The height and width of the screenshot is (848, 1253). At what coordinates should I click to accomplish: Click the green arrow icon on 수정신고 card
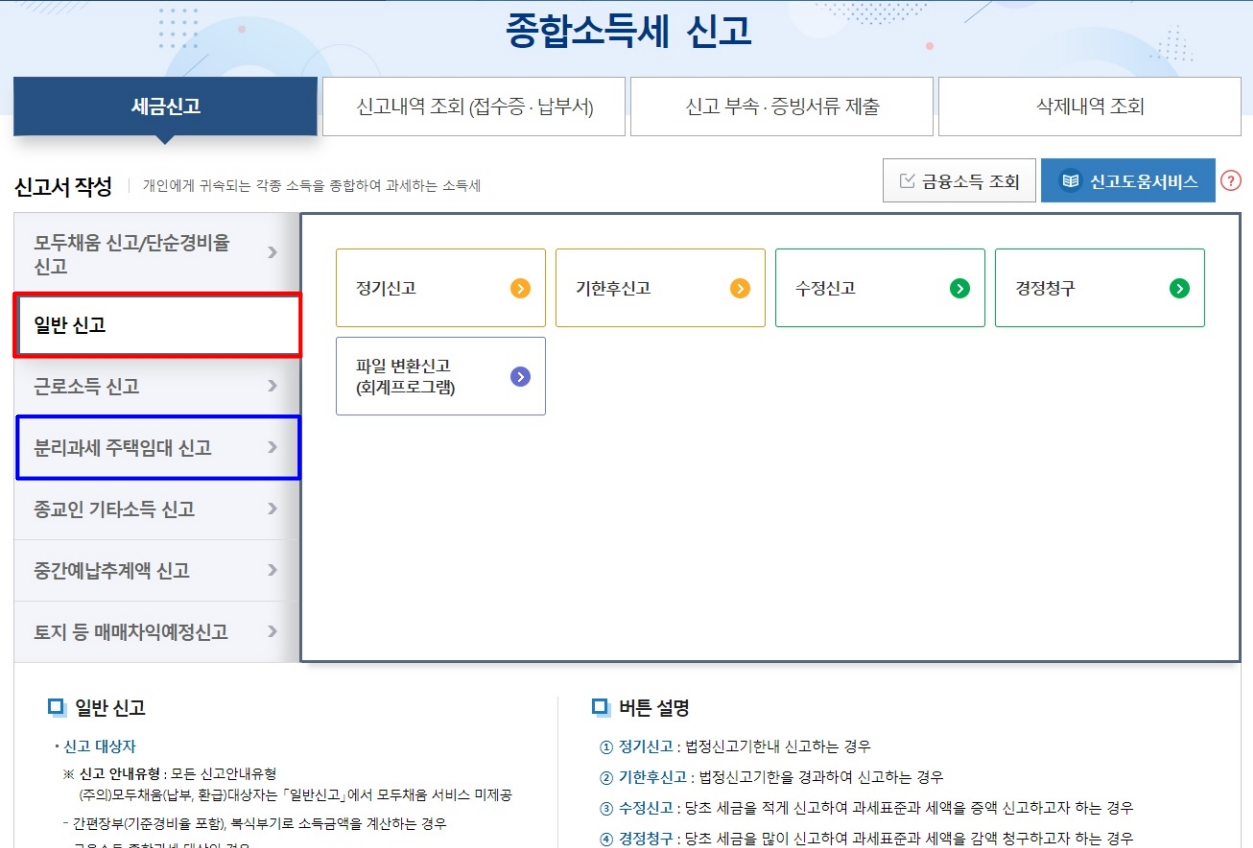[957, 287]
